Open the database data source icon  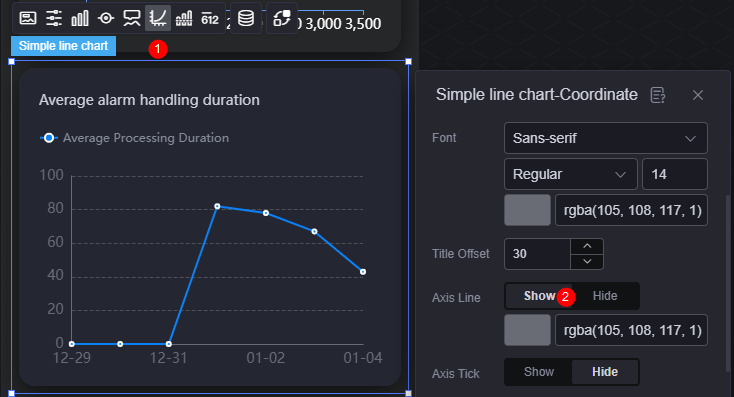pos(246,18)
